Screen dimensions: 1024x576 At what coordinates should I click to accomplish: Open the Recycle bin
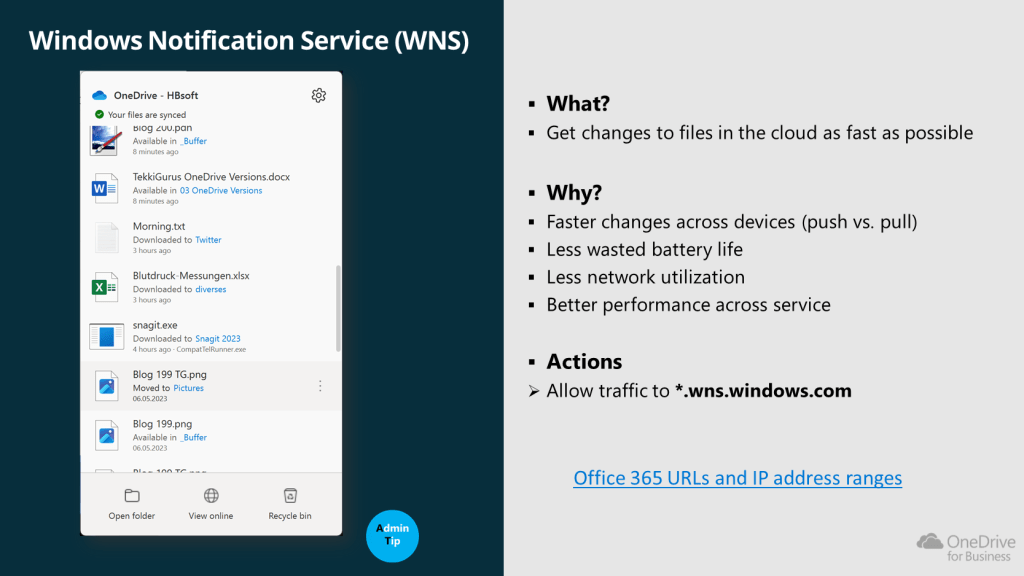[x=290, y=504]
